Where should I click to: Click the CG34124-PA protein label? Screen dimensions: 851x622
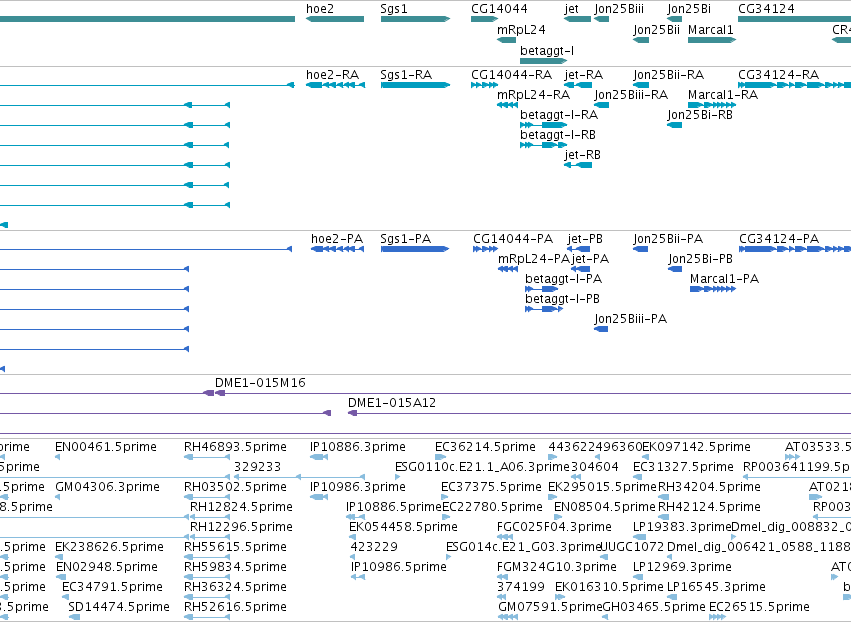779,239
